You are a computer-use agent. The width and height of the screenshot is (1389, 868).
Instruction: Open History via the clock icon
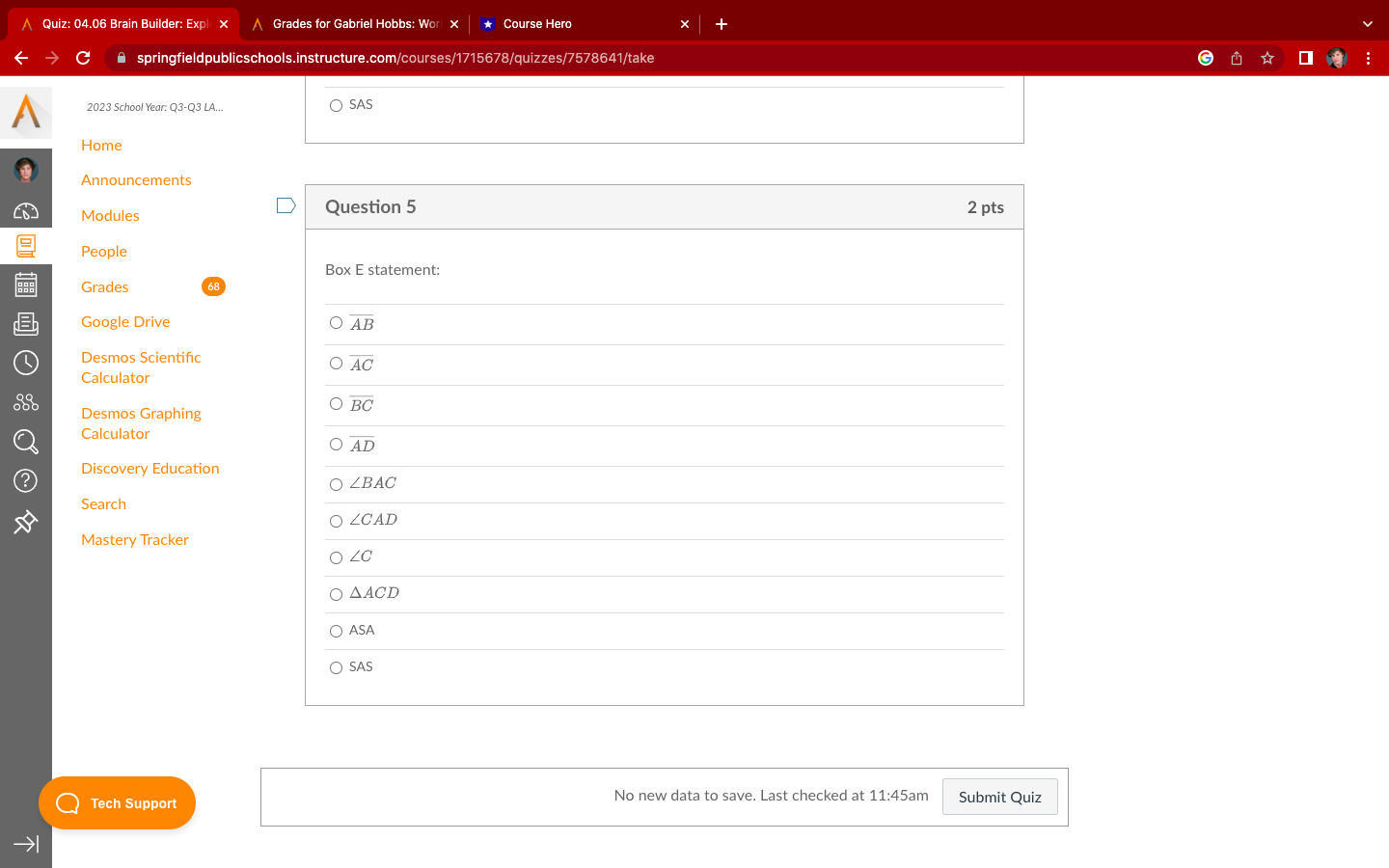click(26, 363)
